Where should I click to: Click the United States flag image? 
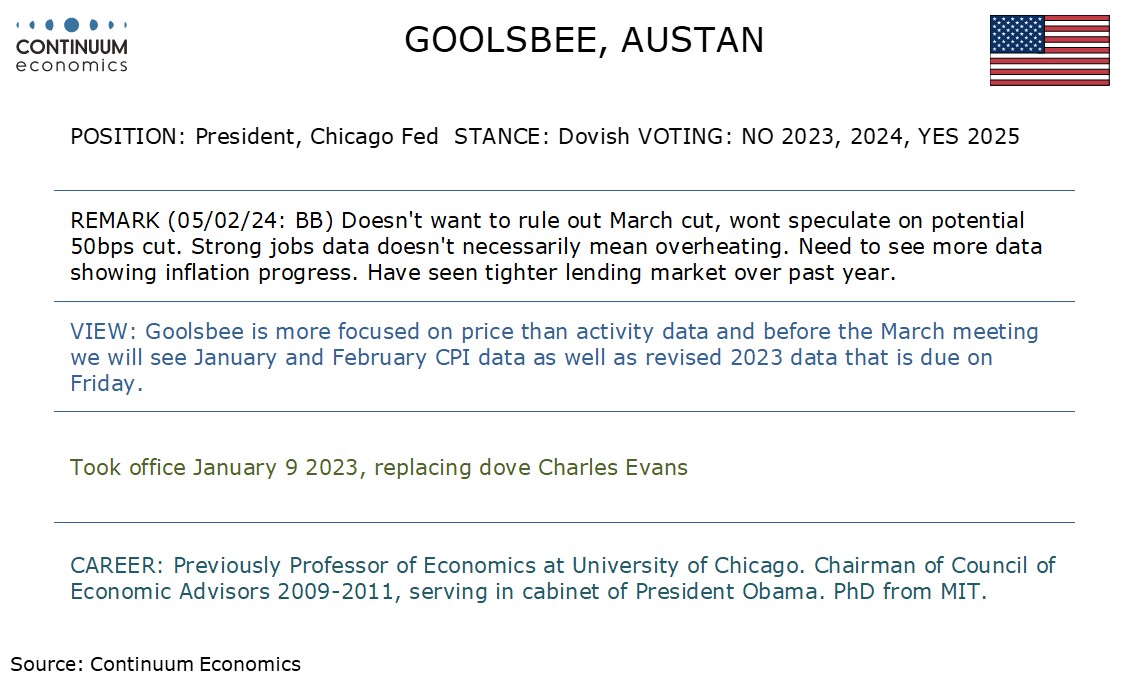[1049, 51]
